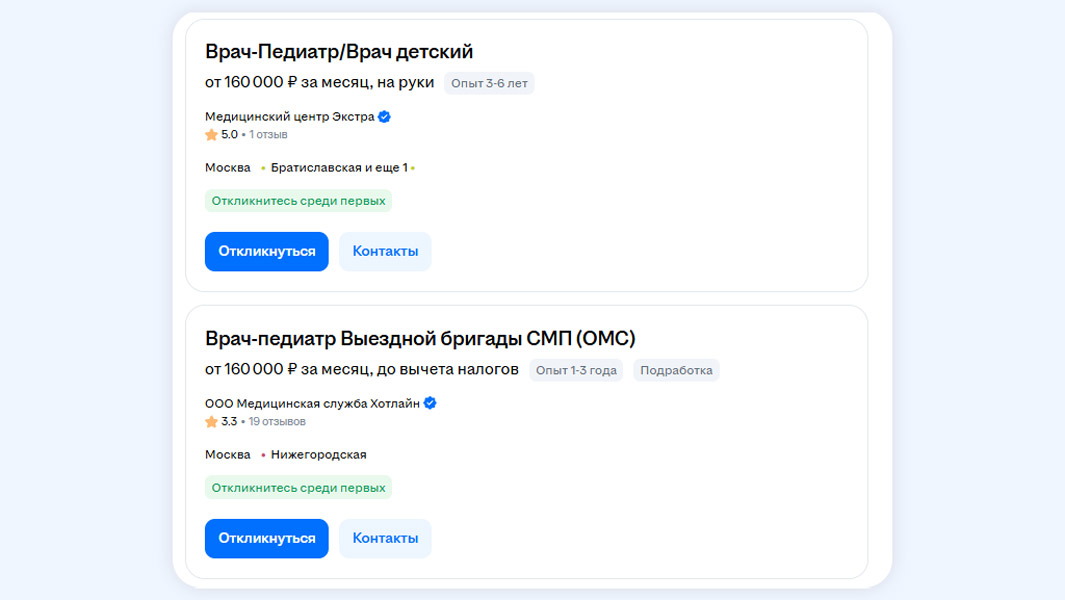
Task: Click verified badge next to Медицинский центр Экстра
Action: click(384, 117)
